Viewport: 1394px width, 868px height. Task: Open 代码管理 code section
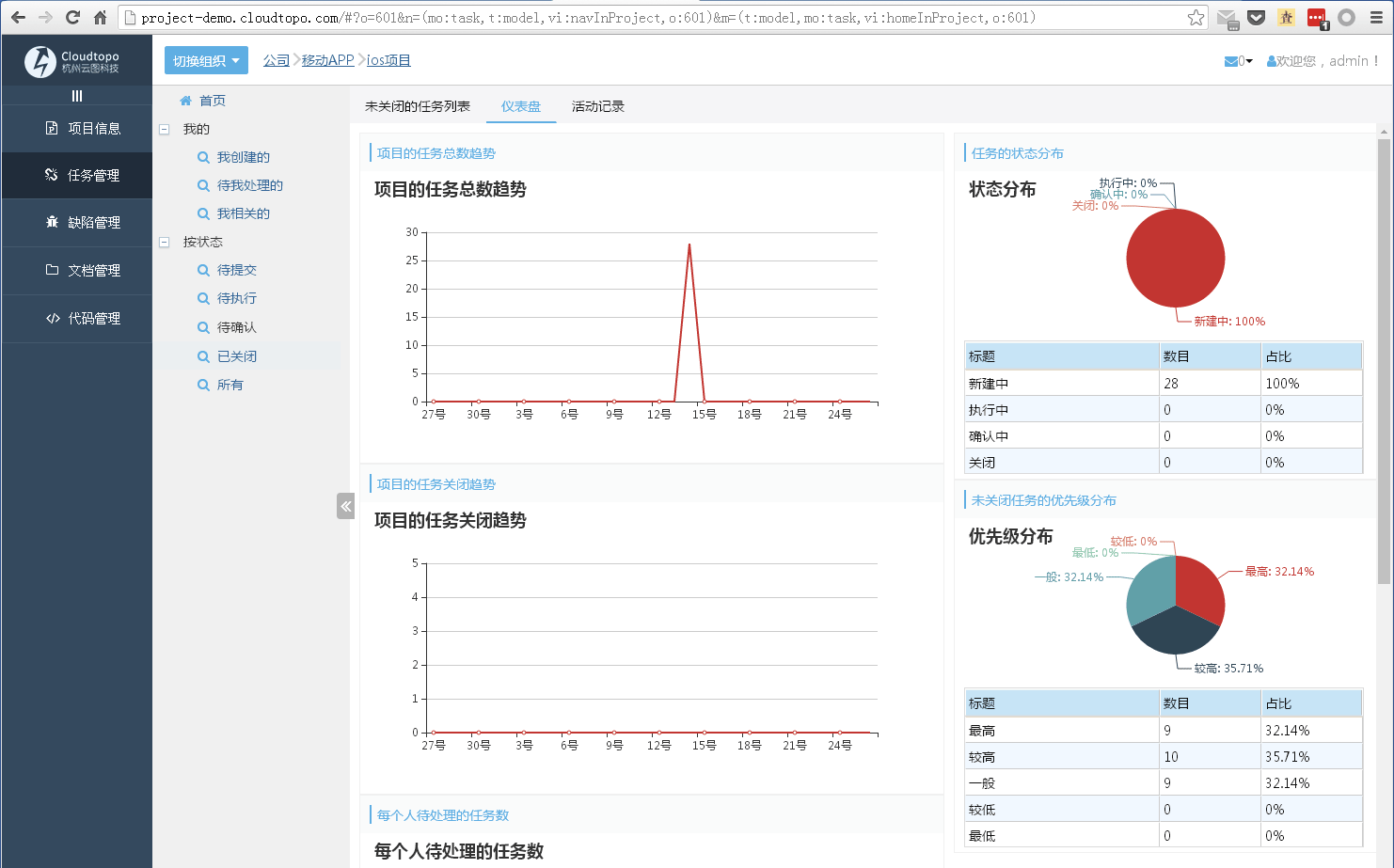tap(77, 318)
